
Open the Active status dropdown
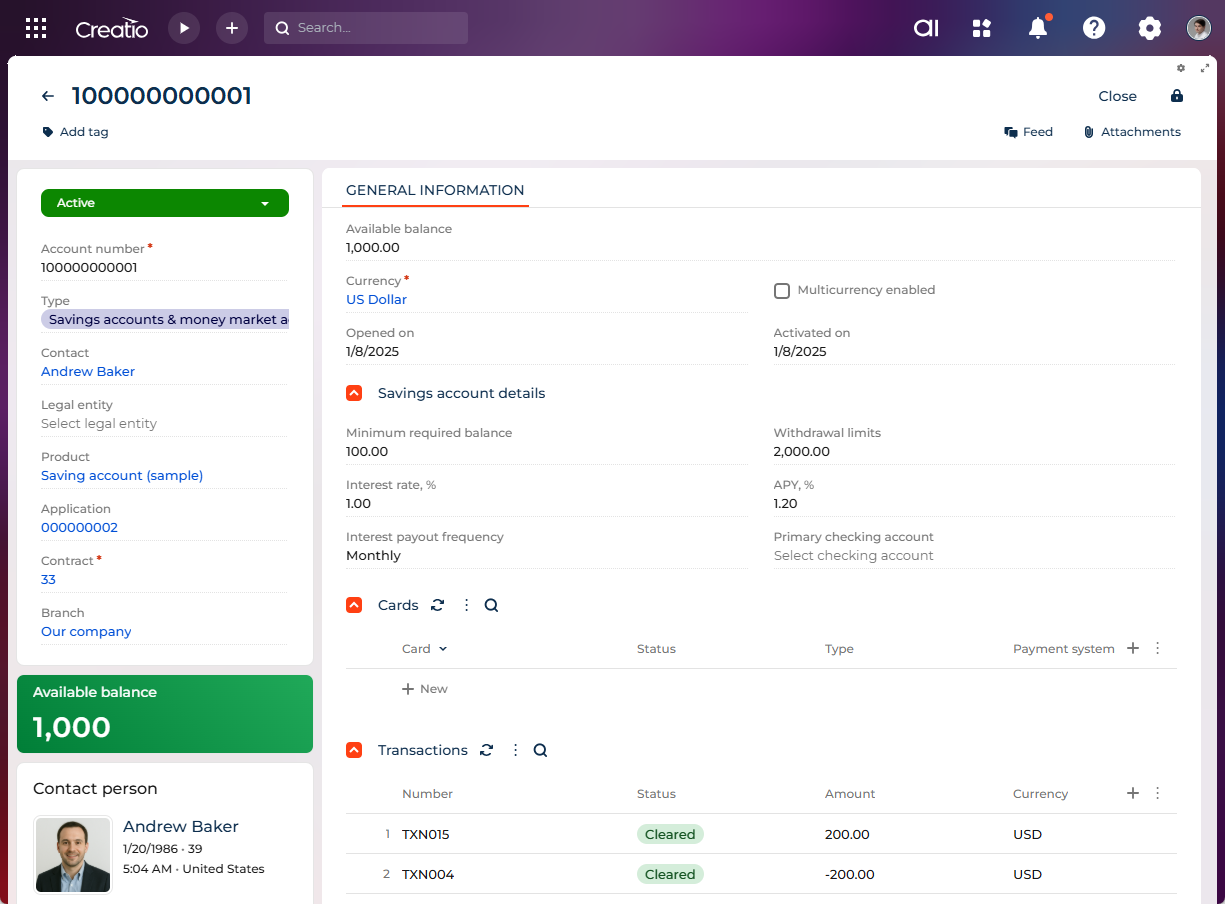165,203
